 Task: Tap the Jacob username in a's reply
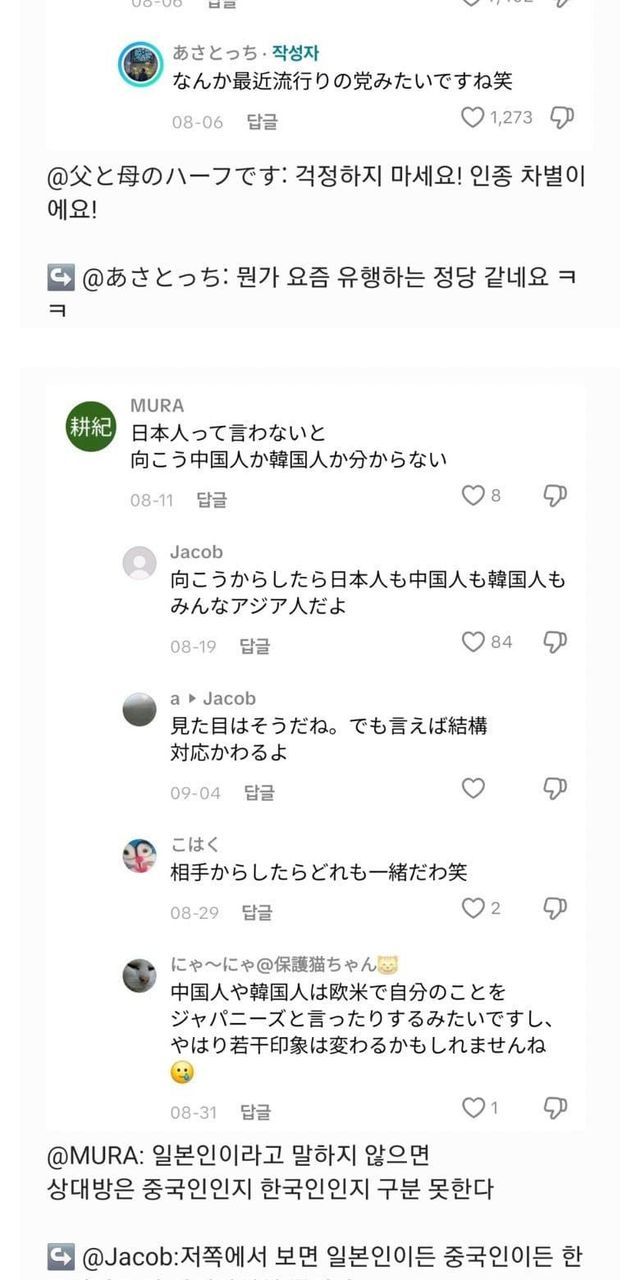point(229,698)
